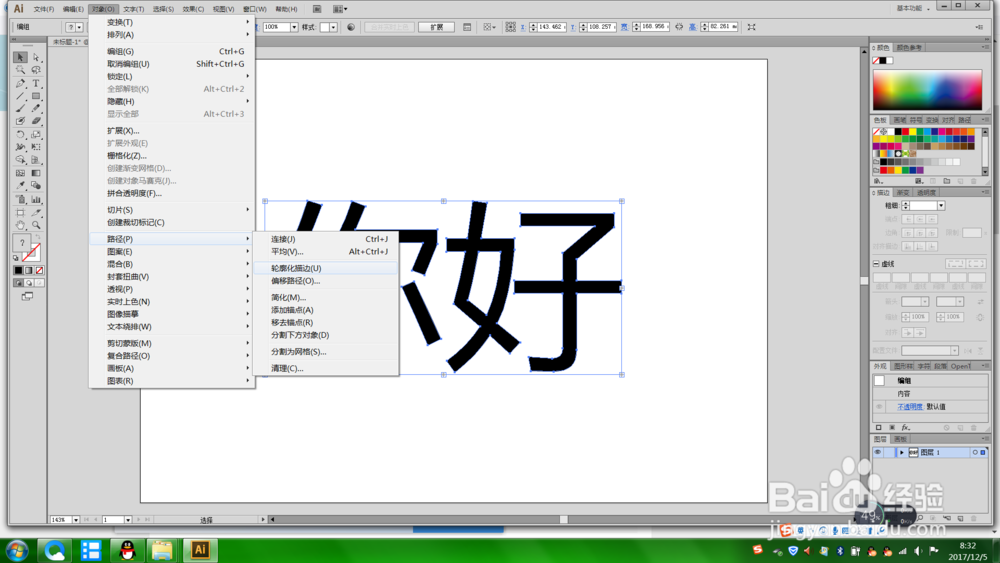1000x563 pixels.
Task: Select the Width tool
Action: (20, 147)
